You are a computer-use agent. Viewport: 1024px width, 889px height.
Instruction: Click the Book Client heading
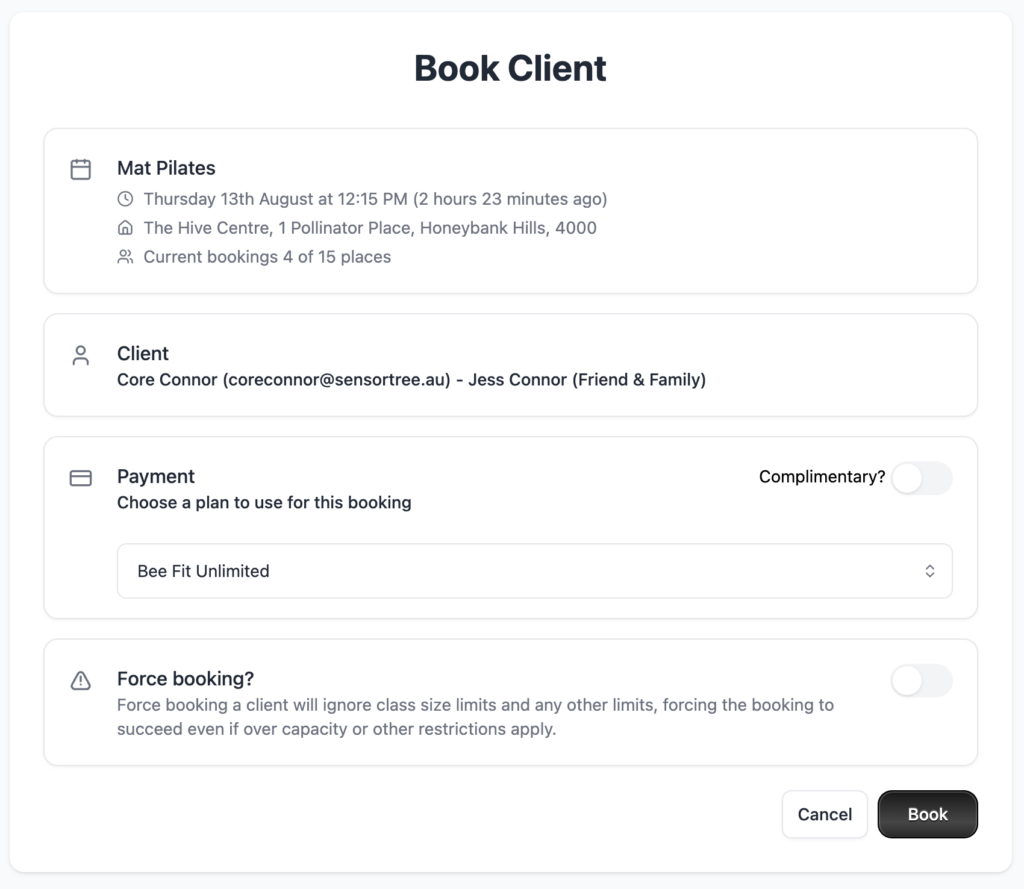pos(511,68)
